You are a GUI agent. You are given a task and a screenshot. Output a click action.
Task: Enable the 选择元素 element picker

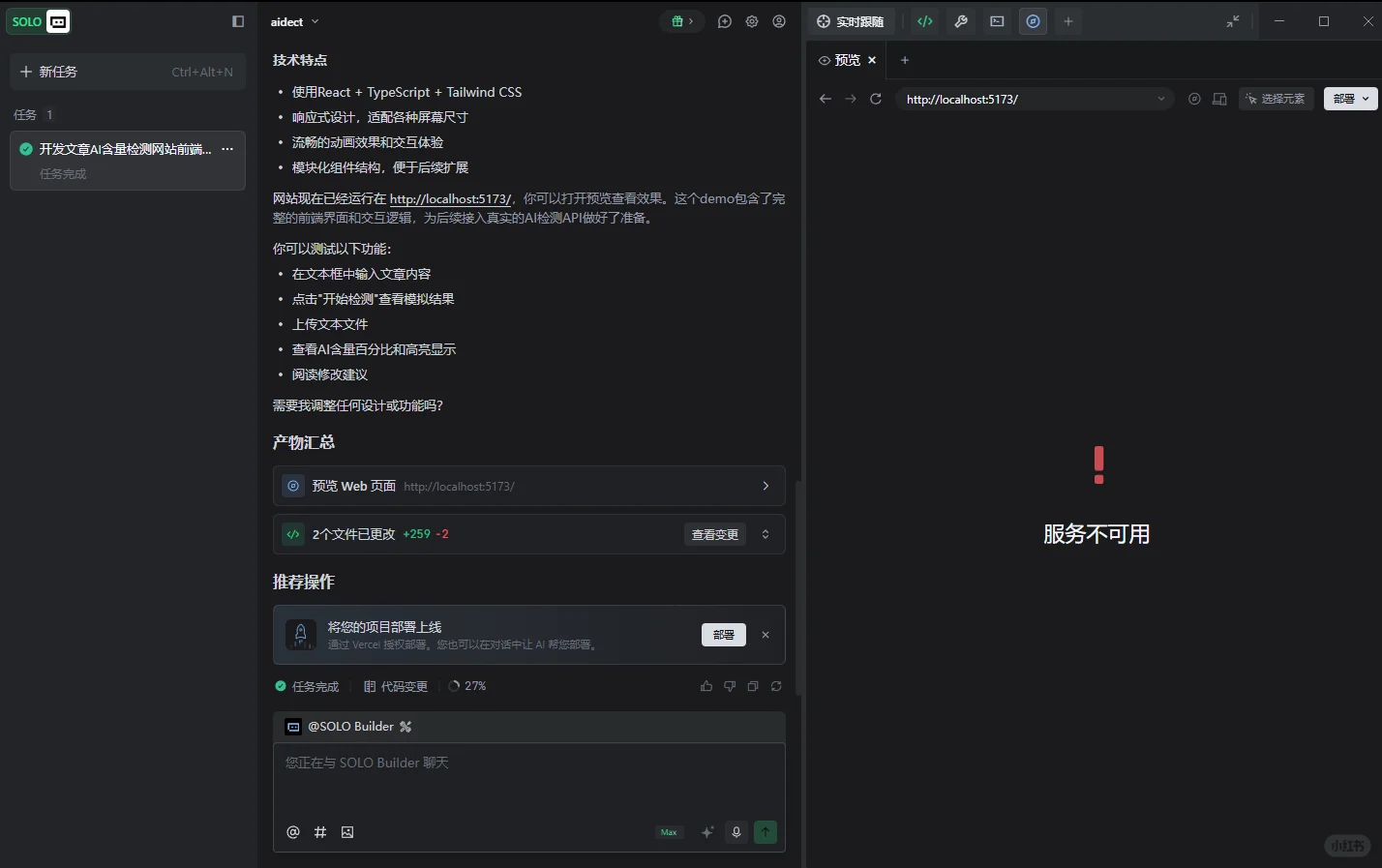[1276, 98]
